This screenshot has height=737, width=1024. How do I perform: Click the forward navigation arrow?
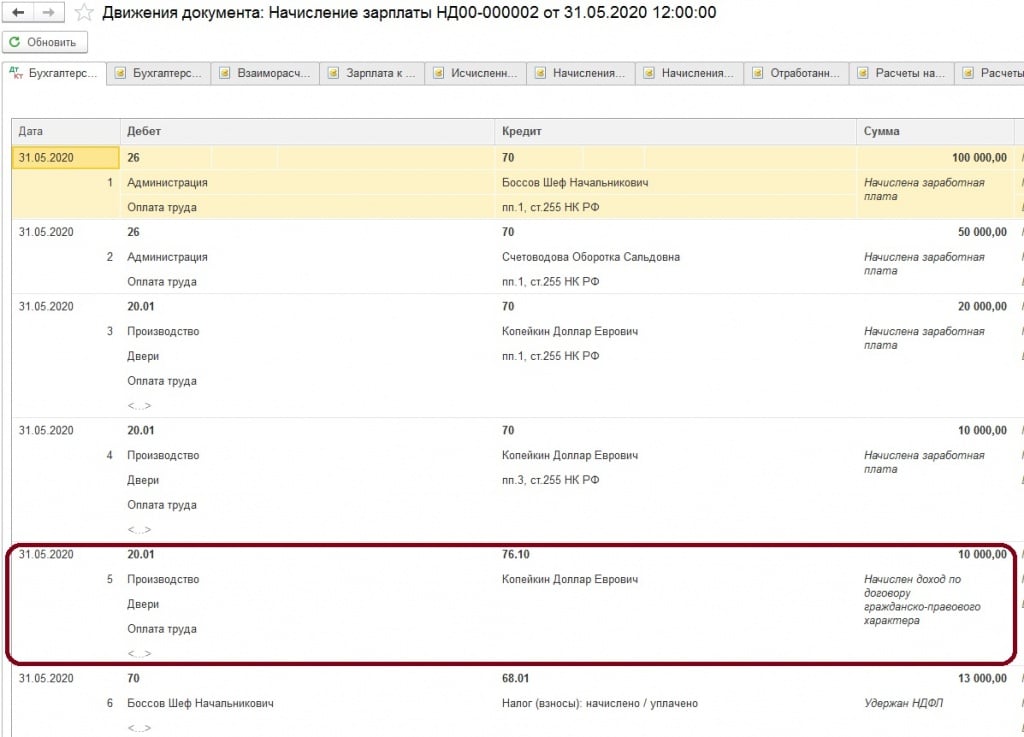click(48, 13)
